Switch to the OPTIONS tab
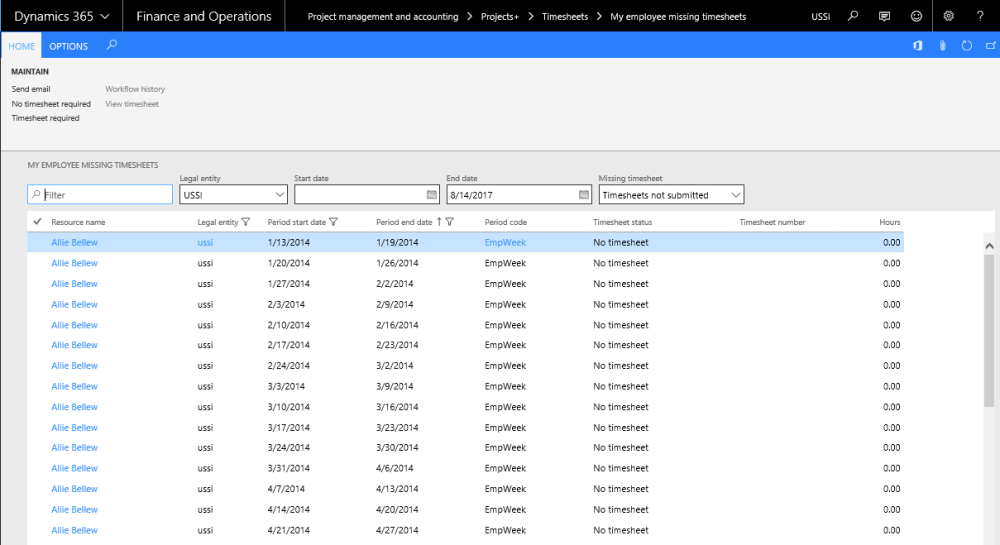The height and width of the screenshot is (545, 1000). [69, 46]
